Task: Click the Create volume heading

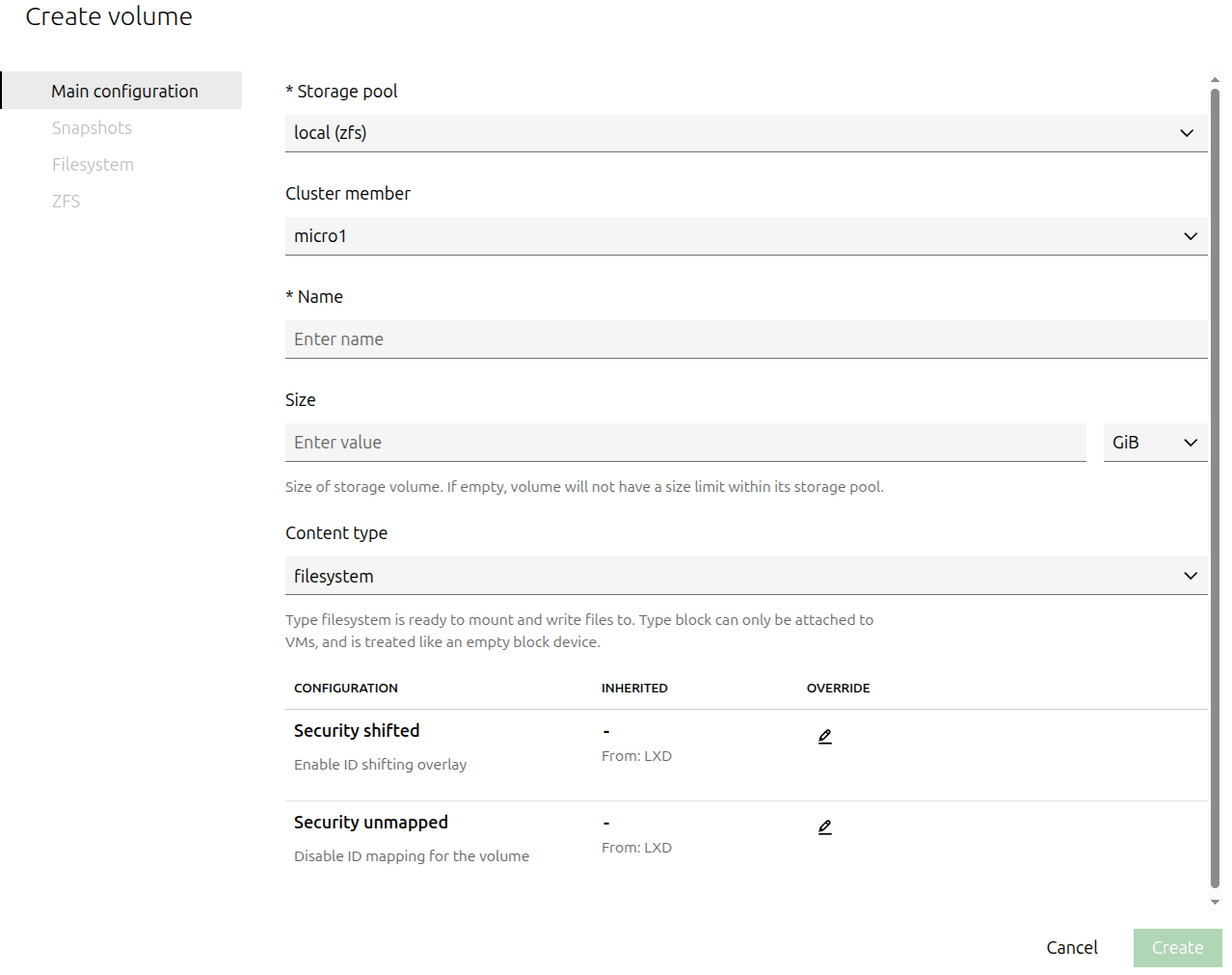Action: [109, 16]
